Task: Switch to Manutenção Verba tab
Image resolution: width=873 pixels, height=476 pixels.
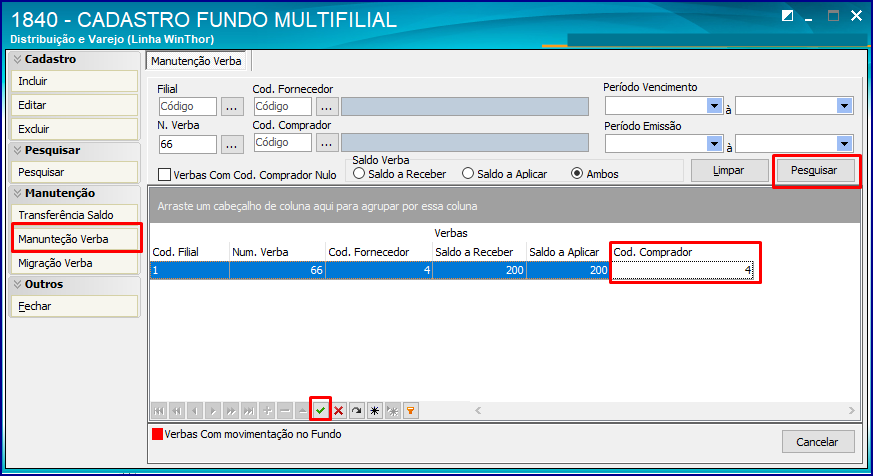Action: pyautogui.click(x=197, y=61)
